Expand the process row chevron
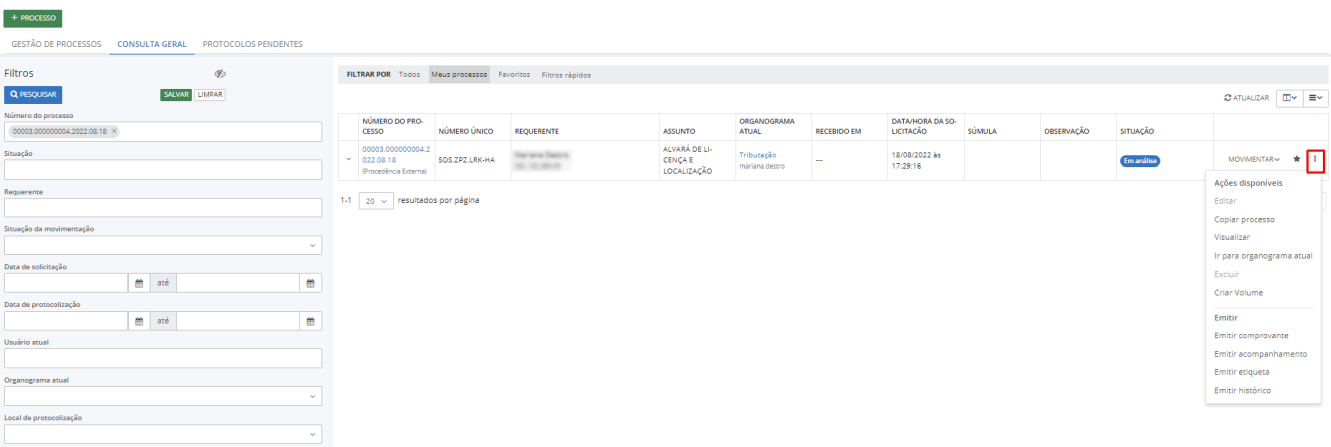 click(348, 159)
